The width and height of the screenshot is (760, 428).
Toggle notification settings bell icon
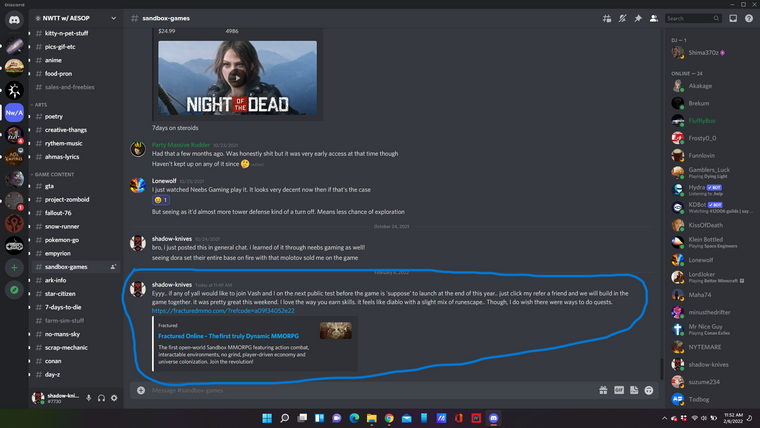(x=622, y=18)
